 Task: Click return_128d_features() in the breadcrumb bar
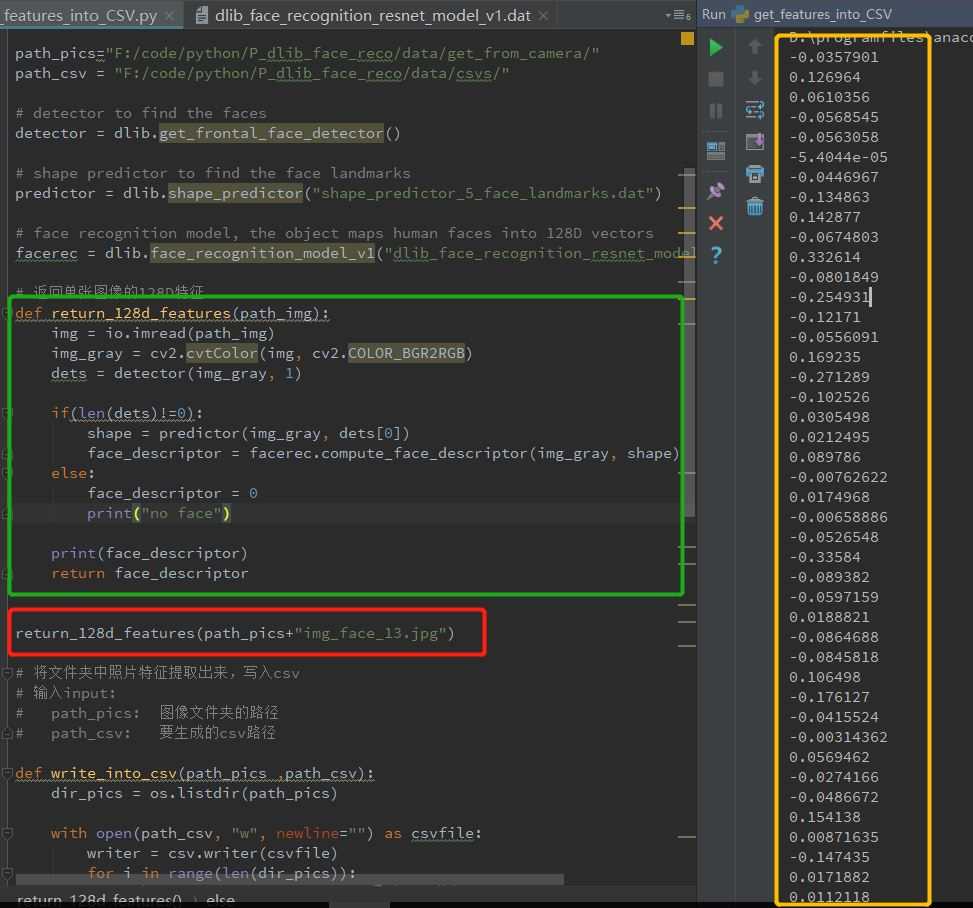point(99,899)
